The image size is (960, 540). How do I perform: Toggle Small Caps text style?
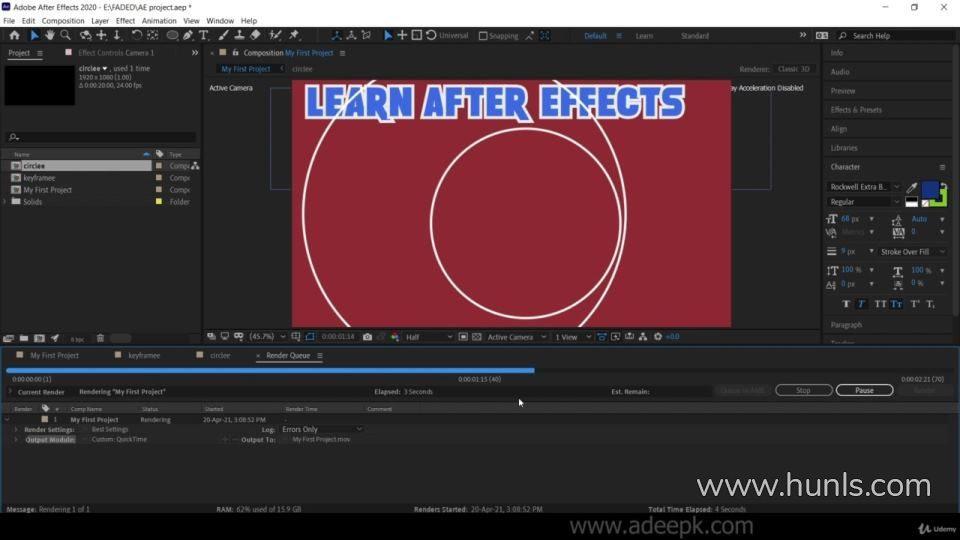pos(896,304)
